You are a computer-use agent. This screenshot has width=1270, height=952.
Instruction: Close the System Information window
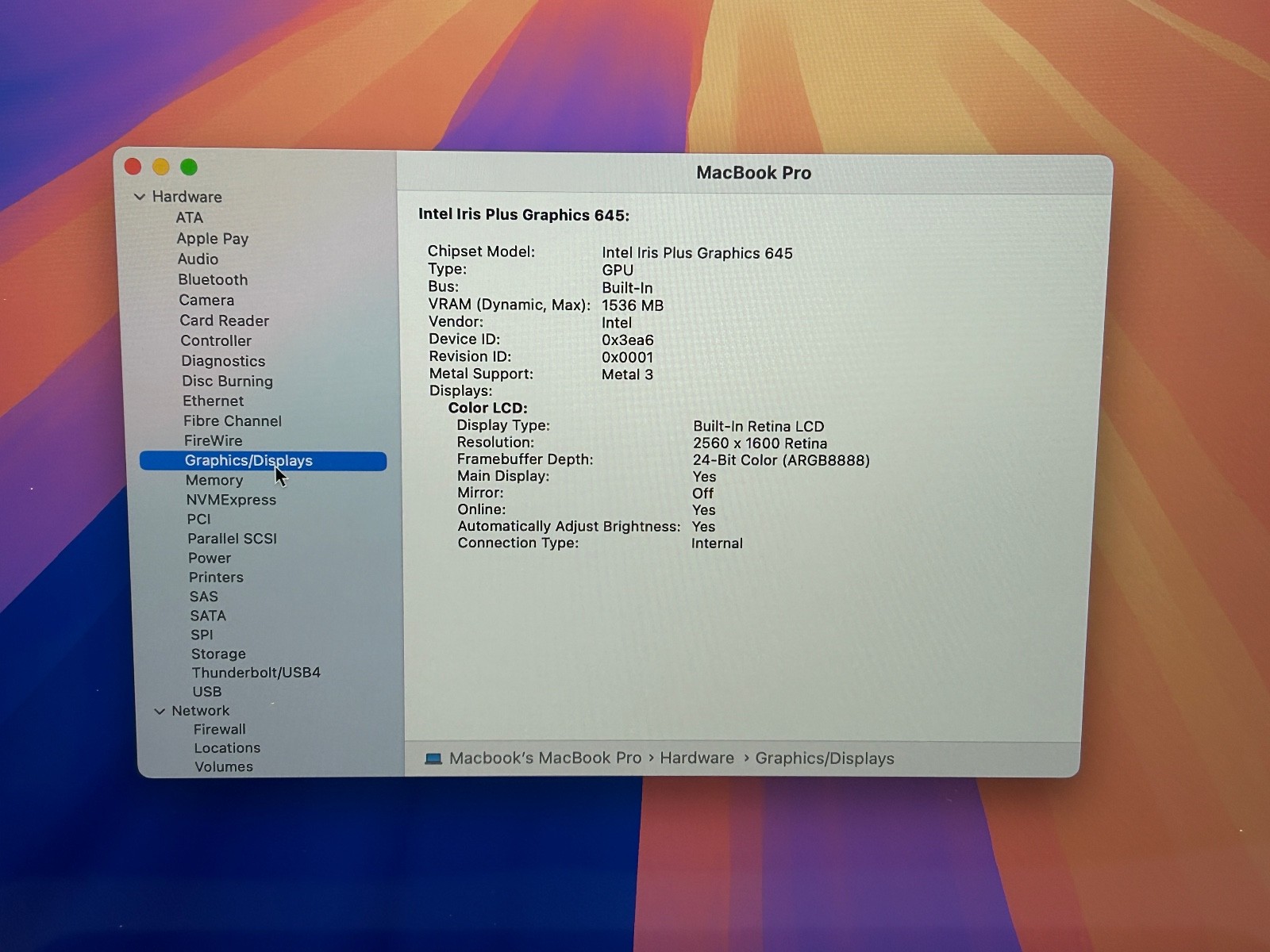click(x=133, y=166)
